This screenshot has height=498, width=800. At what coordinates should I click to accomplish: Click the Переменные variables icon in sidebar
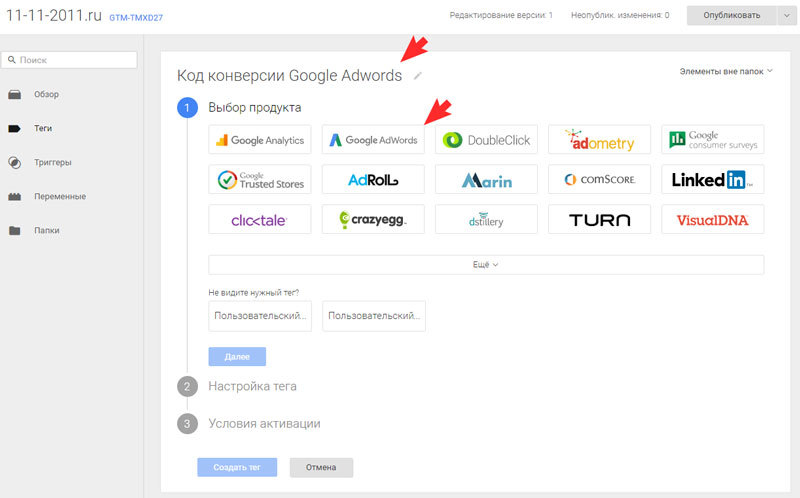[x=15, y=196]
